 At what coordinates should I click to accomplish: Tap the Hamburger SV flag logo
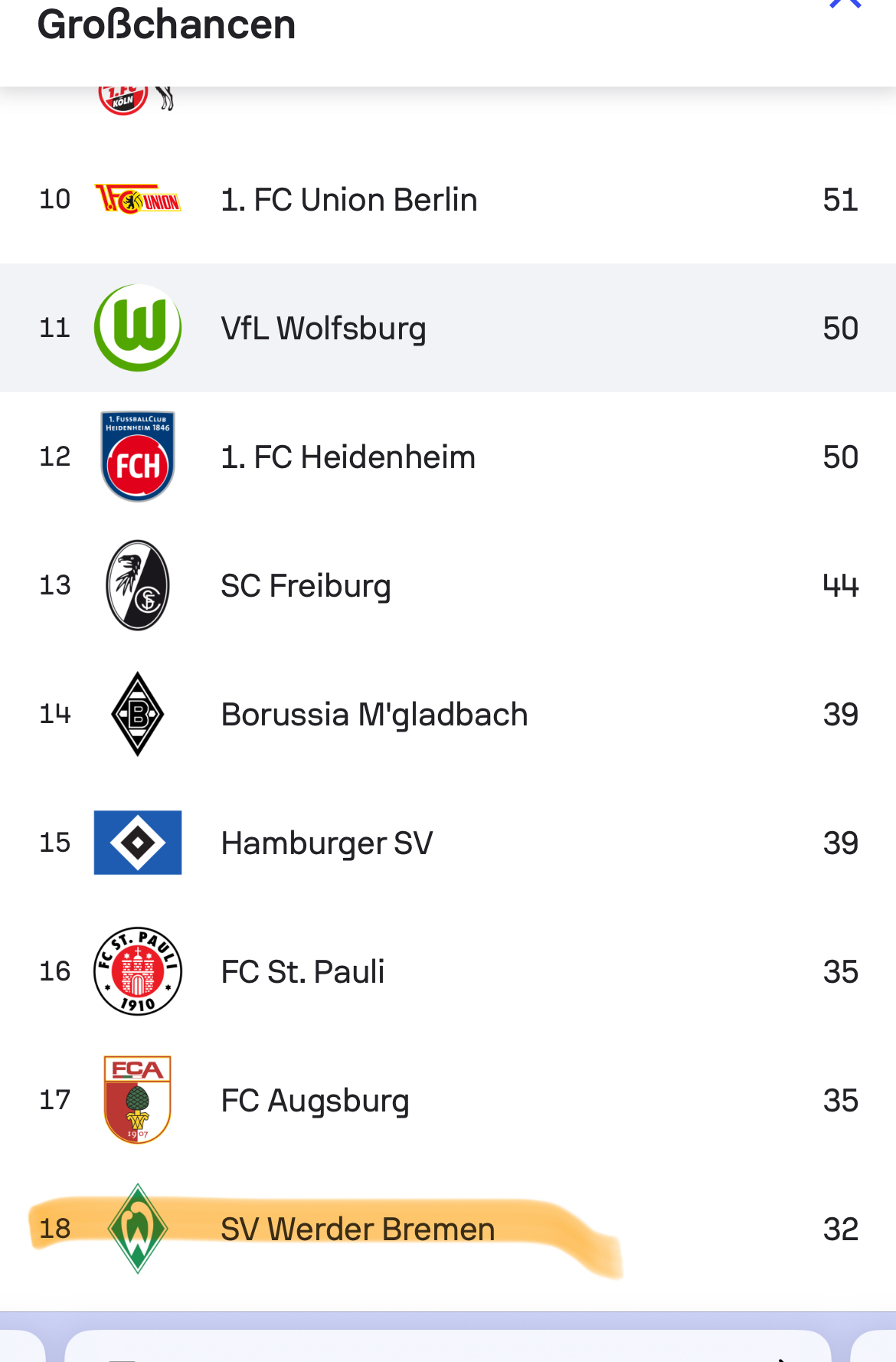(138, 843)
